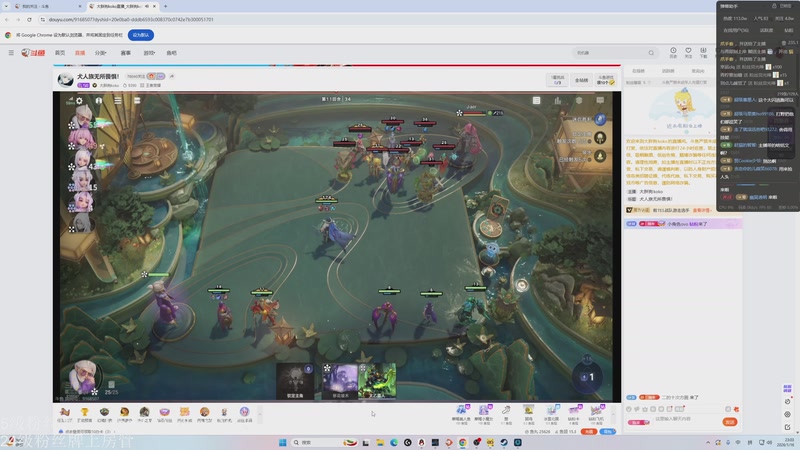
Task: Select the grey last portrait in player list
Action: coord(82,223)
